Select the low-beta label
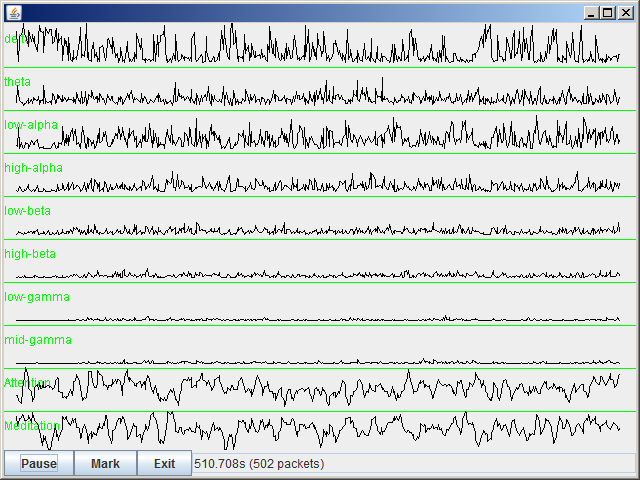 click(27, 211)
